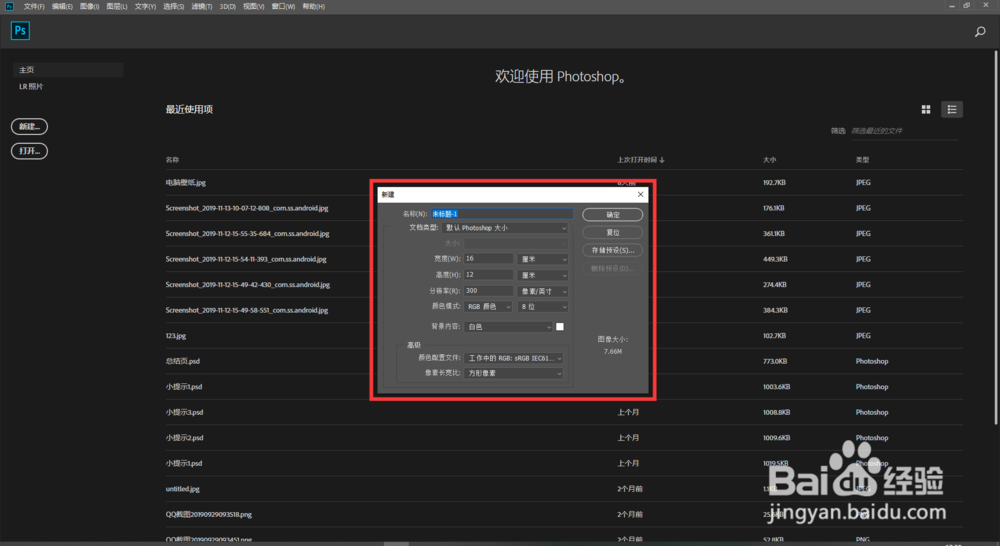Click the 名称 column header
The width and height of the screenshot is (1000, 546).
[x=172, y=160]
